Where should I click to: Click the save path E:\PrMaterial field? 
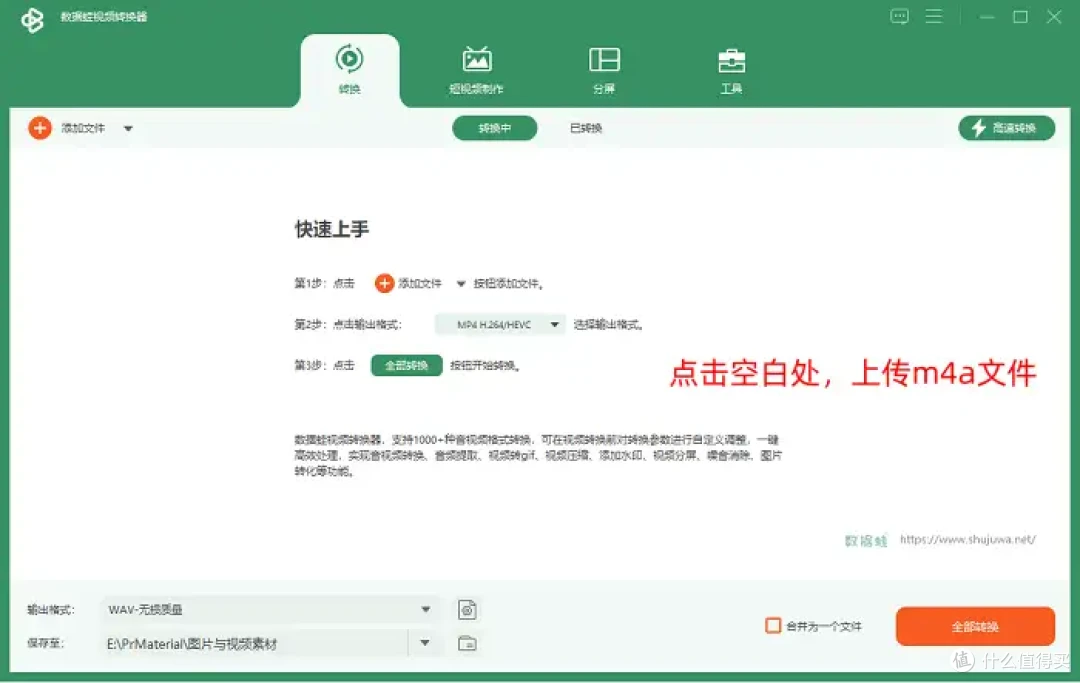(x=253, y=644)
